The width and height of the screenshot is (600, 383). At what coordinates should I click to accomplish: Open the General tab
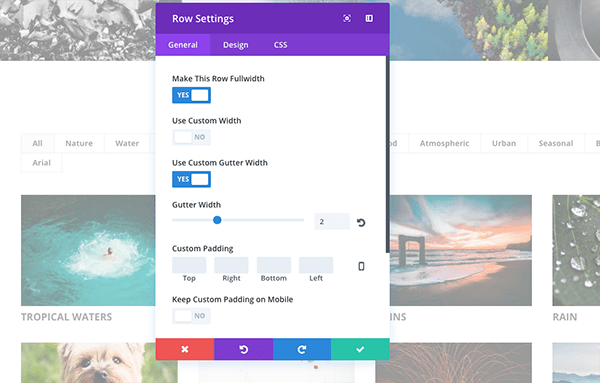click(183, 45)
